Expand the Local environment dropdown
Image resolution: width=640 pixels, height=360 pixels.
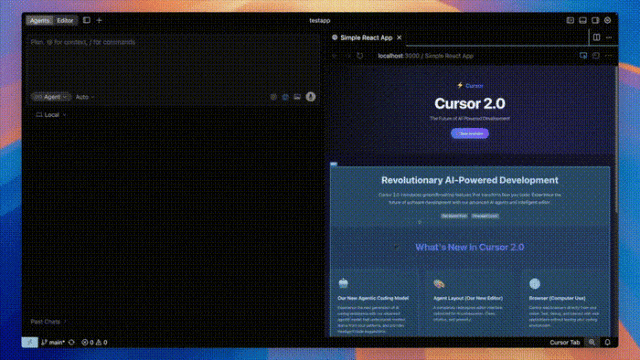point(51,115)
